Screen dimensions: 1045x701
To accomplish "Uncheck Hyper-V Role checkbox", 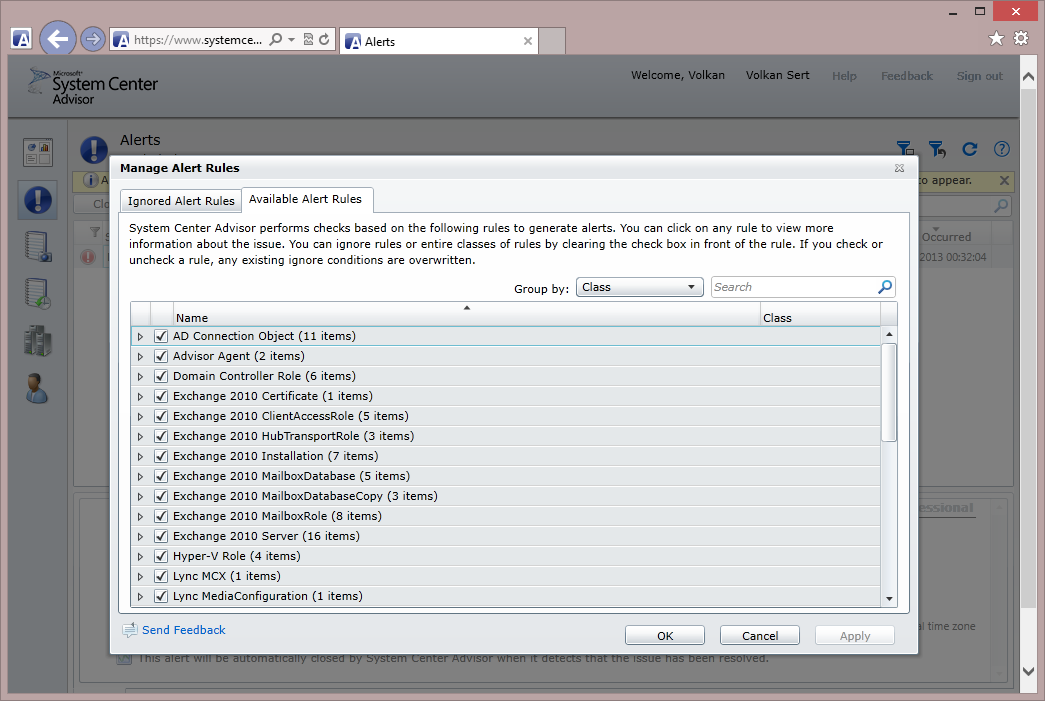I will [x=161, y=556].
